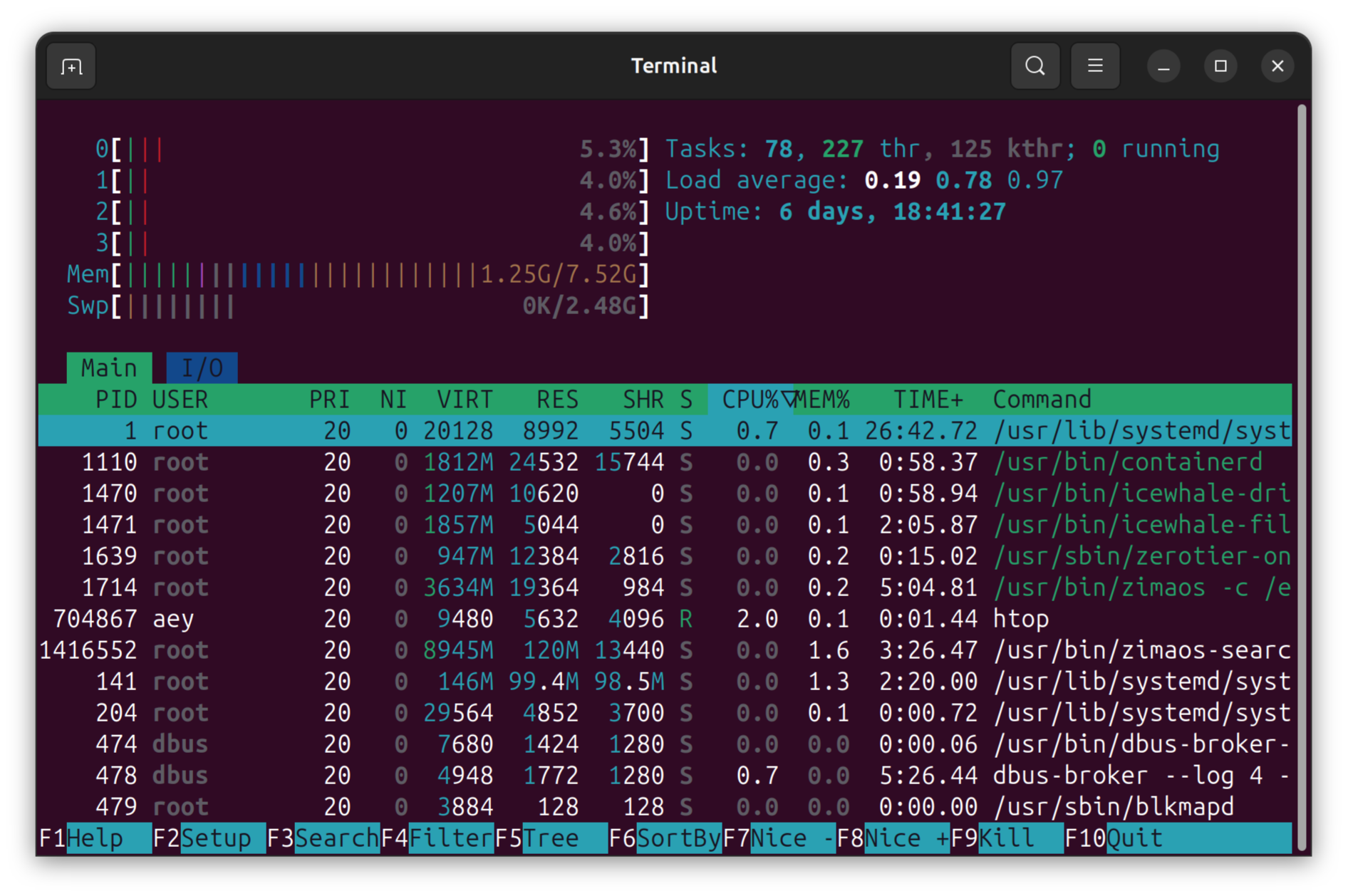The height and width of the screenshot is (896, 1348).
Task: Toggle F5 Tree view in the footer
Action: tap(551, 838)
